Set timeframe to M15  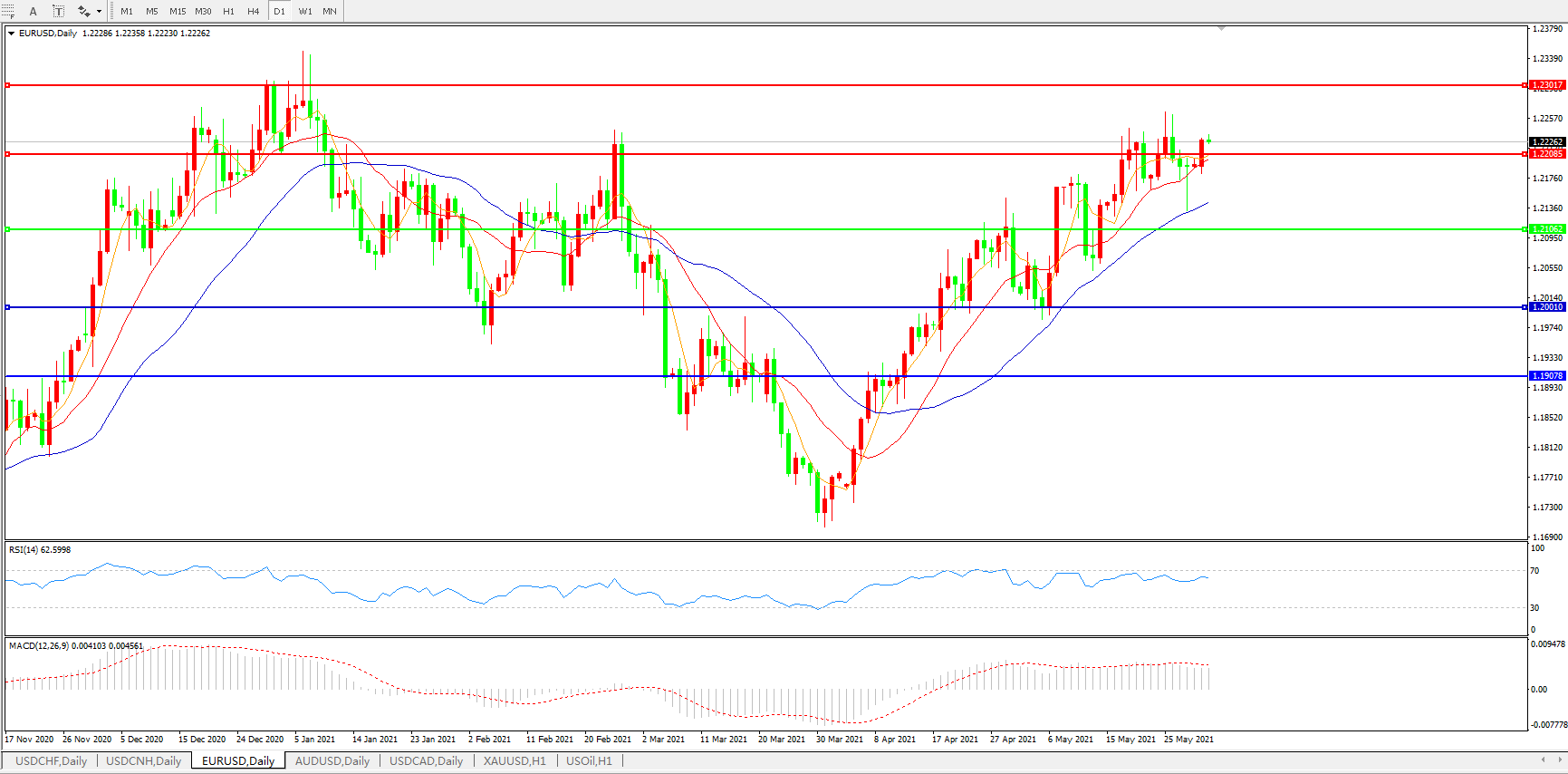click(178, 11)
